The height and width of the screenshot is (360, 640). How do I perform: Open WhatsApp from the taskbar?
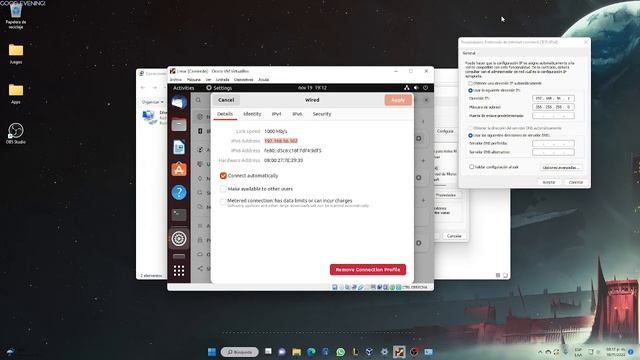340,352
